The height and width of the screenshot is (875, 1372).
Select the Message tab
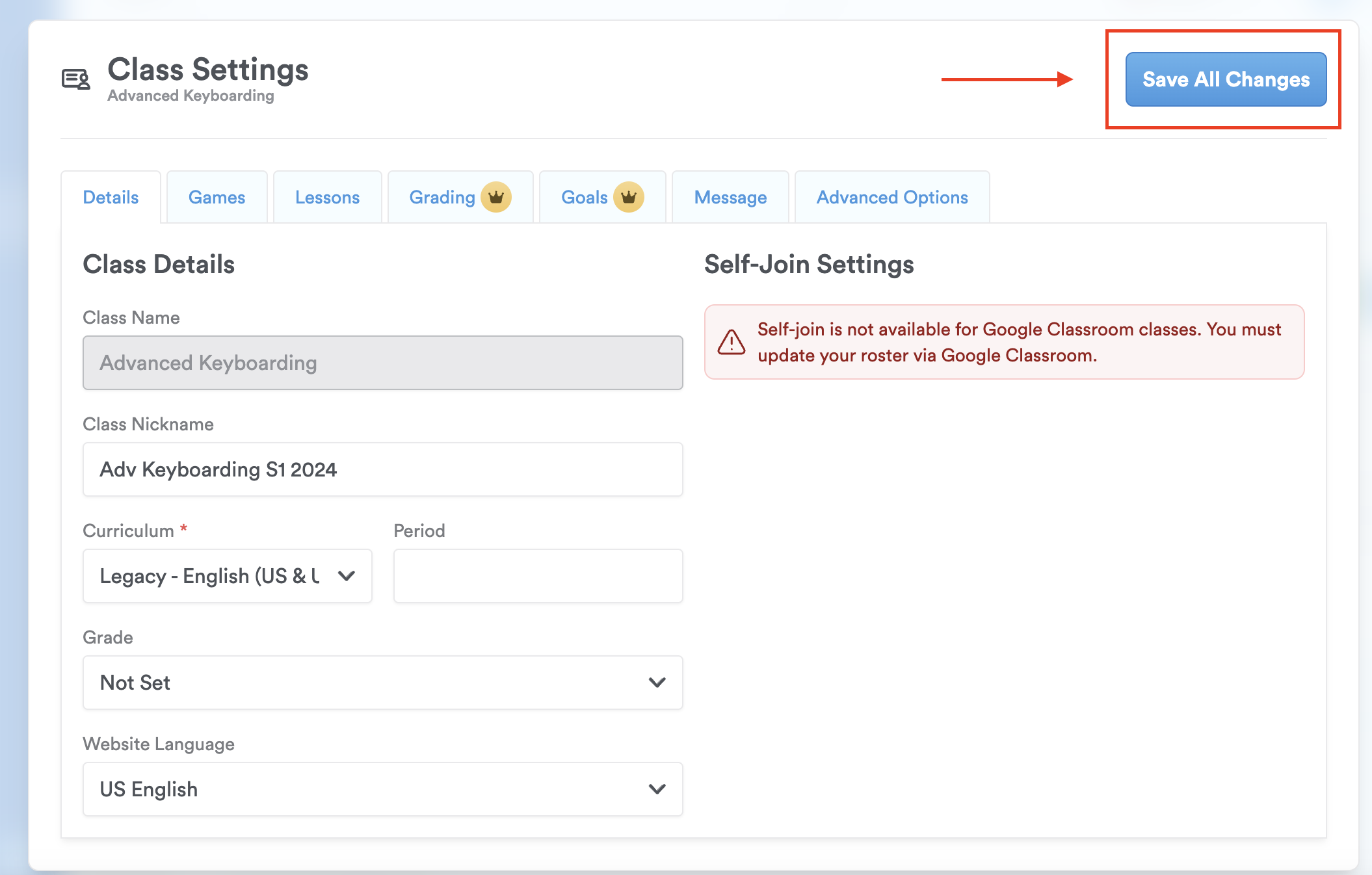click(730, 198)
